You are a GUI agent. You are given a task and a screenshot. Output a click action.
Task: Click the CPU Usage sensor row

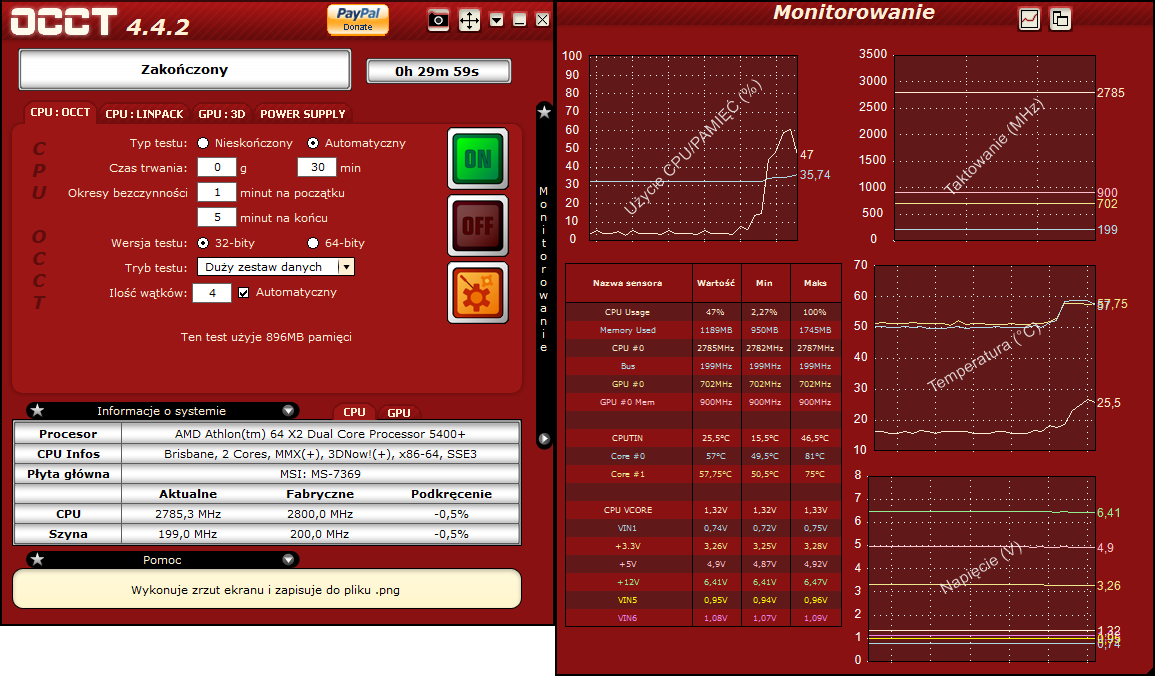703,312
